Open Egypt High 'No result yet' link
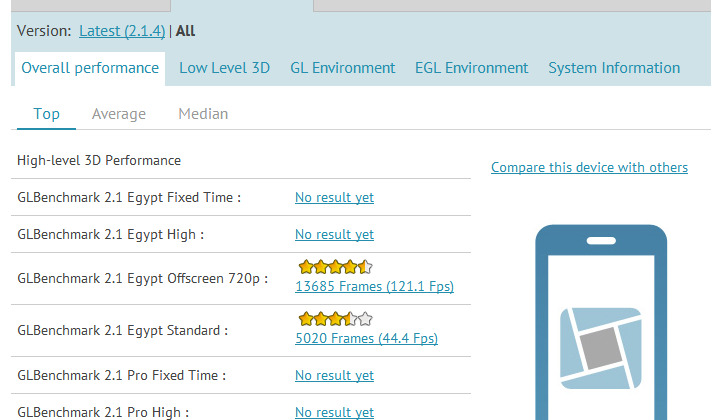 334,234
